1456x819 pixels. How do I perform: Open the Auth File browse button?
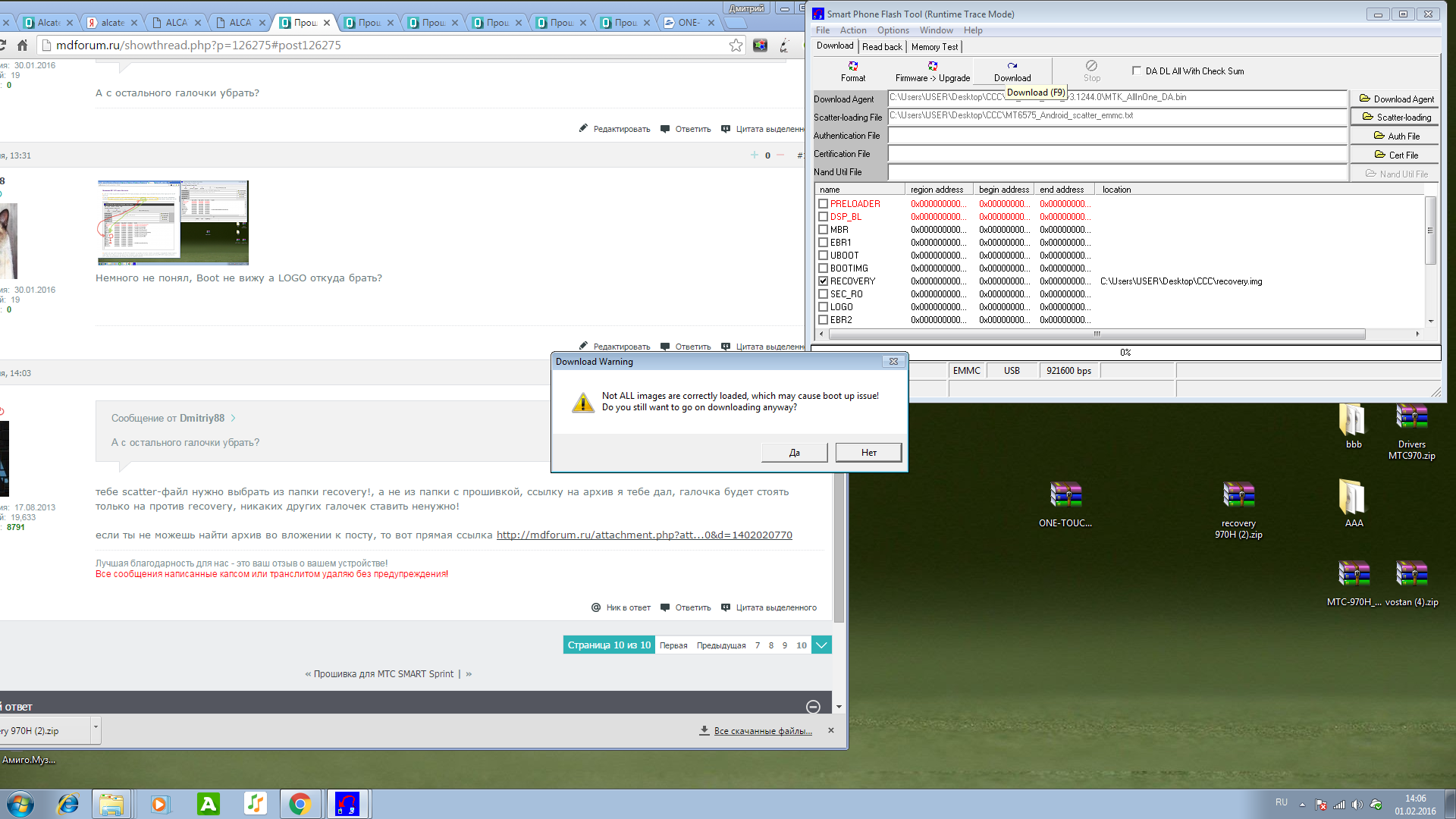tap(1396, 136)
